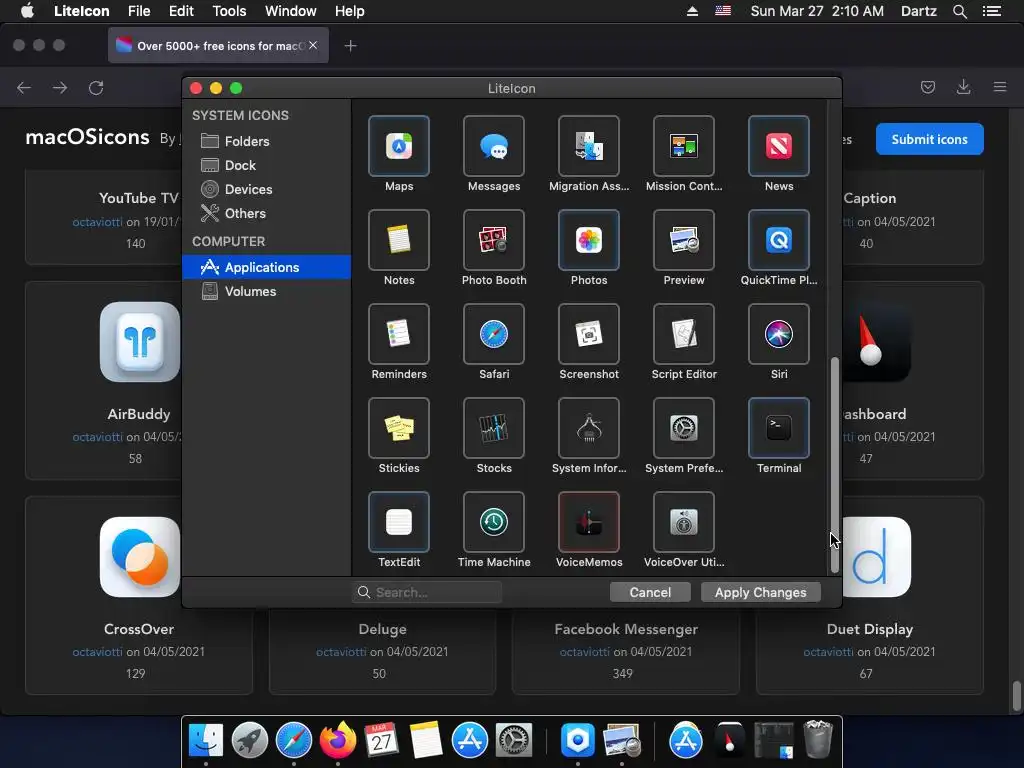1024x768 pixels.
Task: Reload the browser page
Action: [96, 88]
